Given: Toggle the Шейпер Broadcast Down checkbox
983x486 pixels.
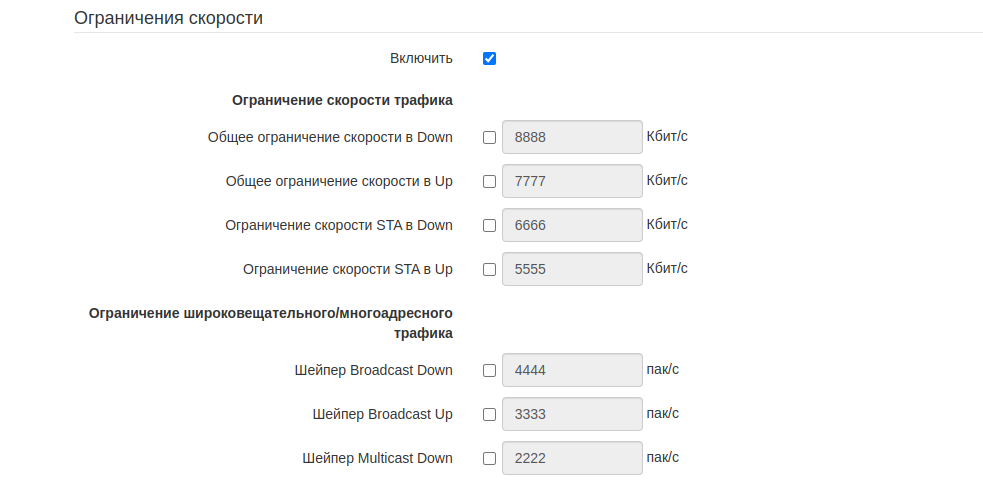Looking at the screenshot, I should click(x=489, y=371).
